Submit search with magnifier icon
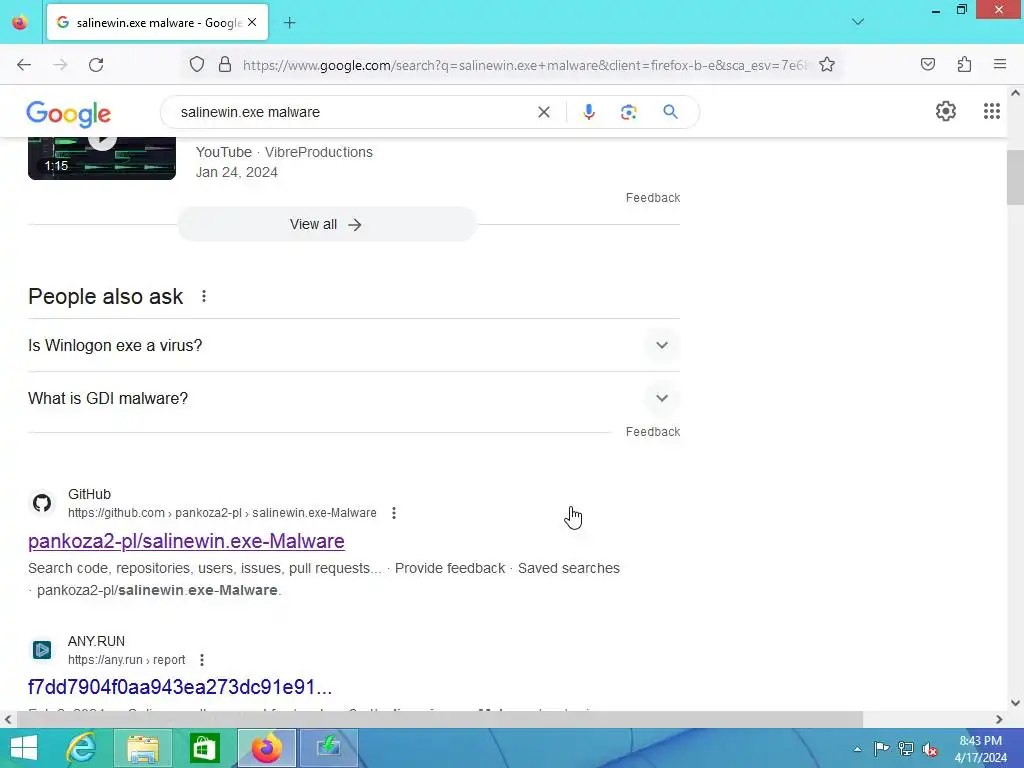 (x=670, y=112)
